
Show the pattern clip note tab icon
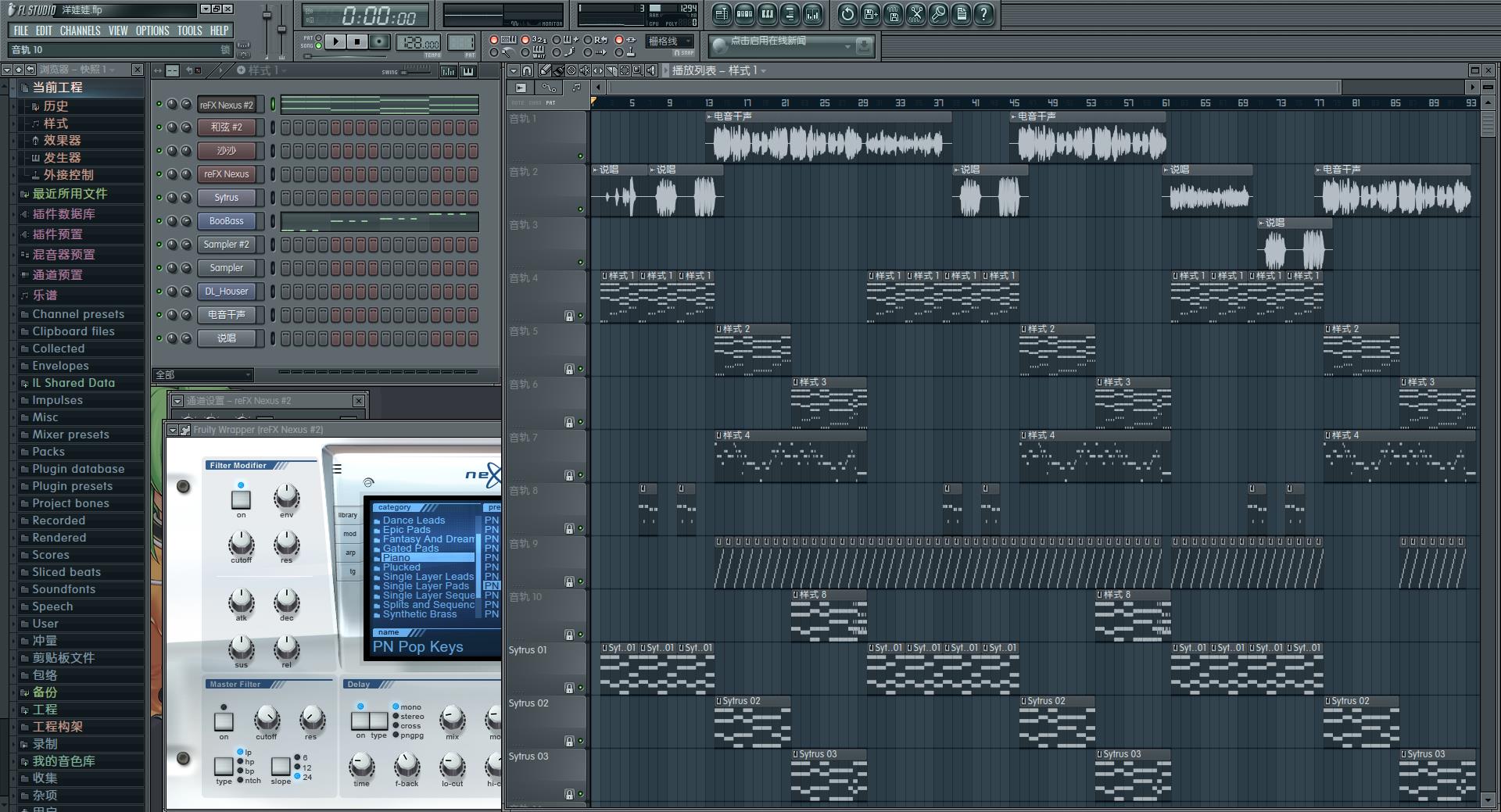tap(576, 88)
